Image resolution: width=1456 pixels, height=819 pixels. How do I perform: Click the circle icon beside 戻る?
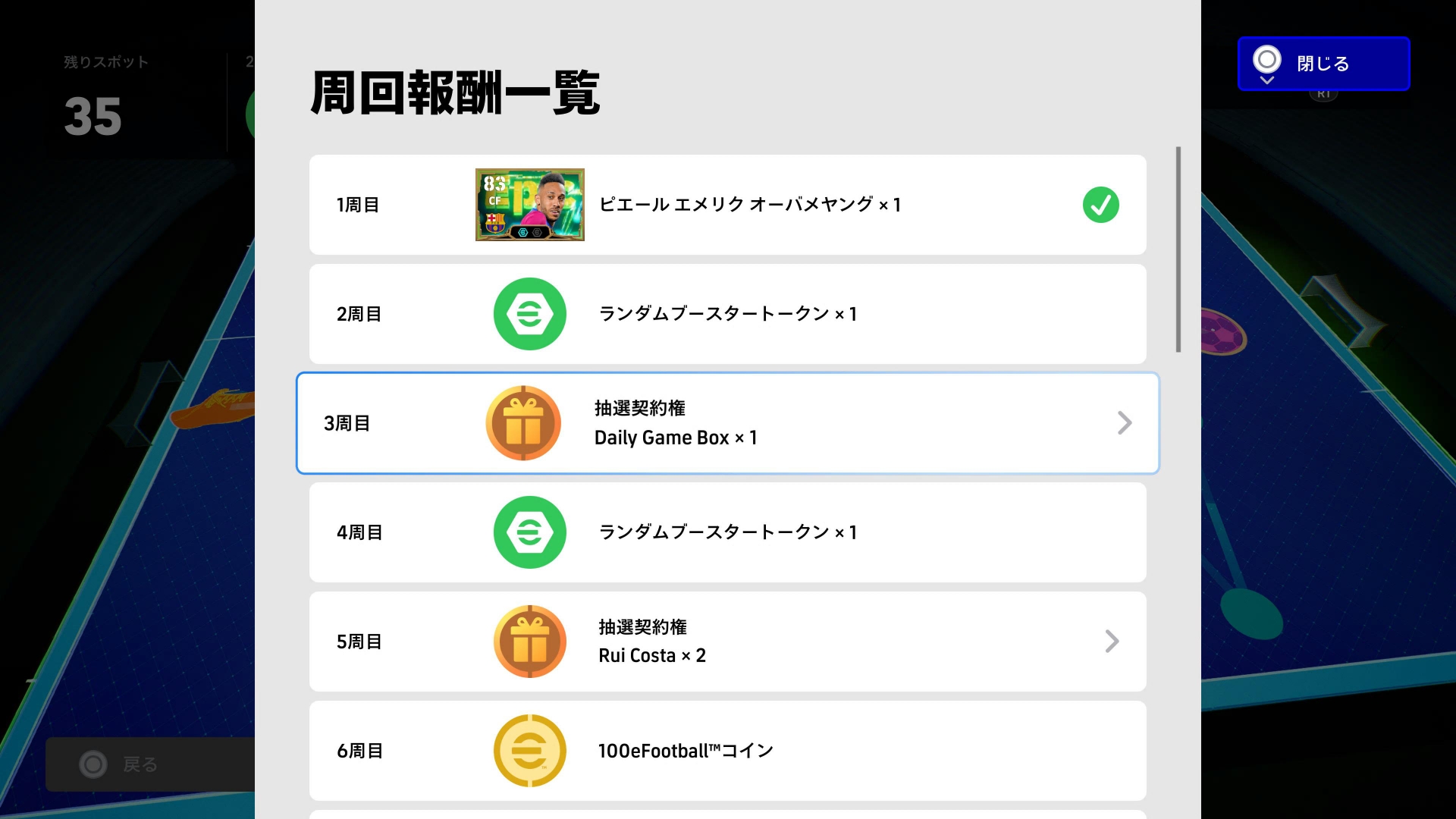(x=93, y=764)
